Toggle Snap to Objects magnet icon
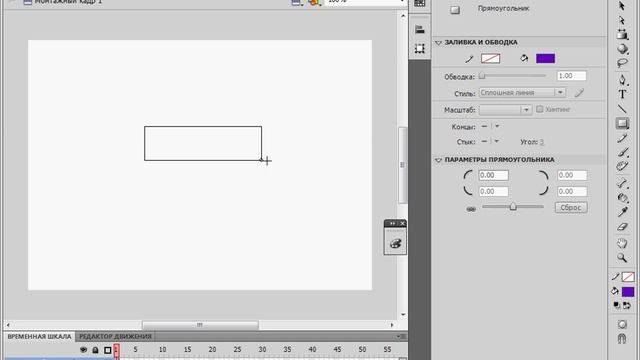Viewport: 640px width, 360px height. [622, 339]
